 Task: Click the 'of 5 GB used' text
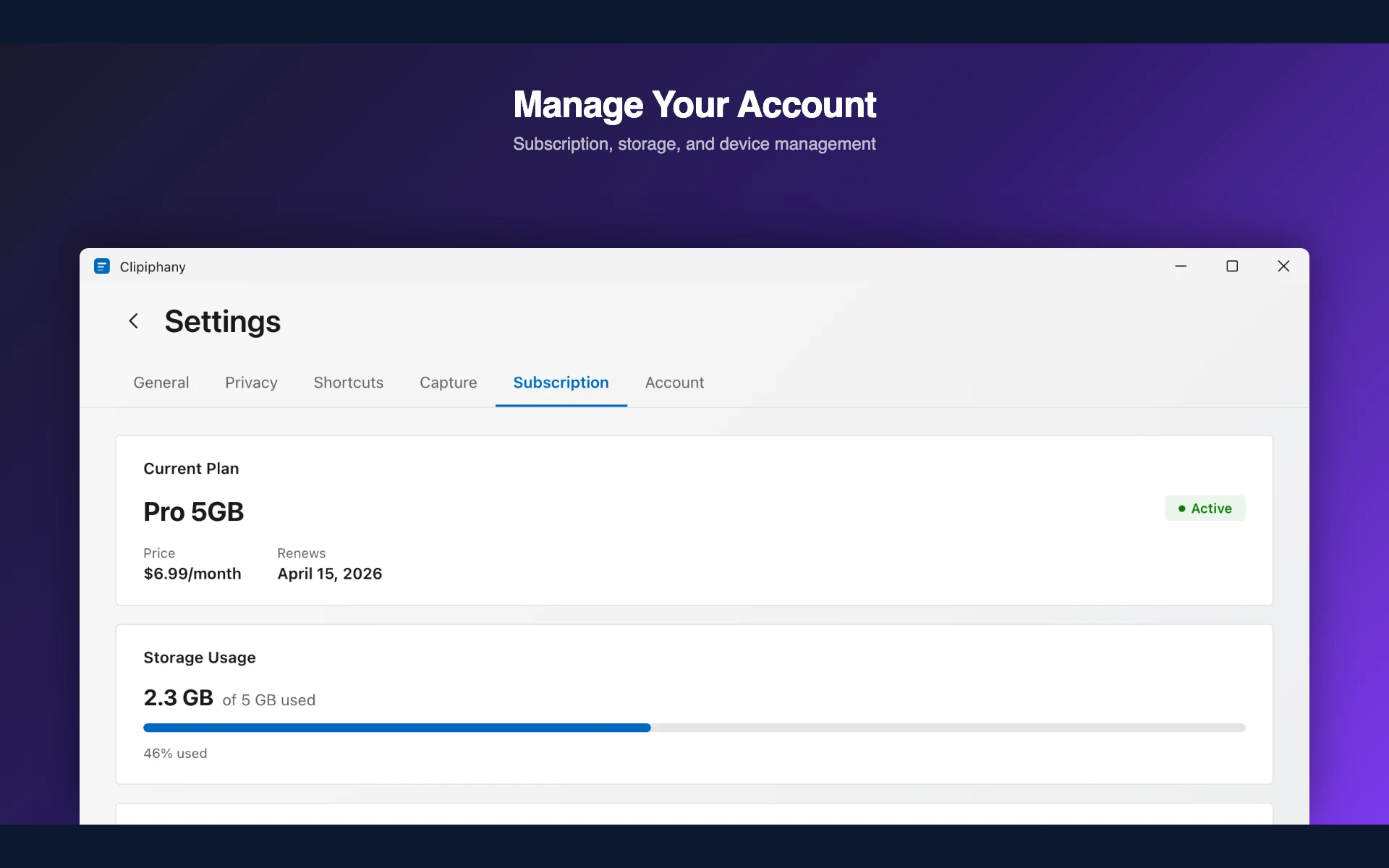pyautogui.click(x=269, y=700)
